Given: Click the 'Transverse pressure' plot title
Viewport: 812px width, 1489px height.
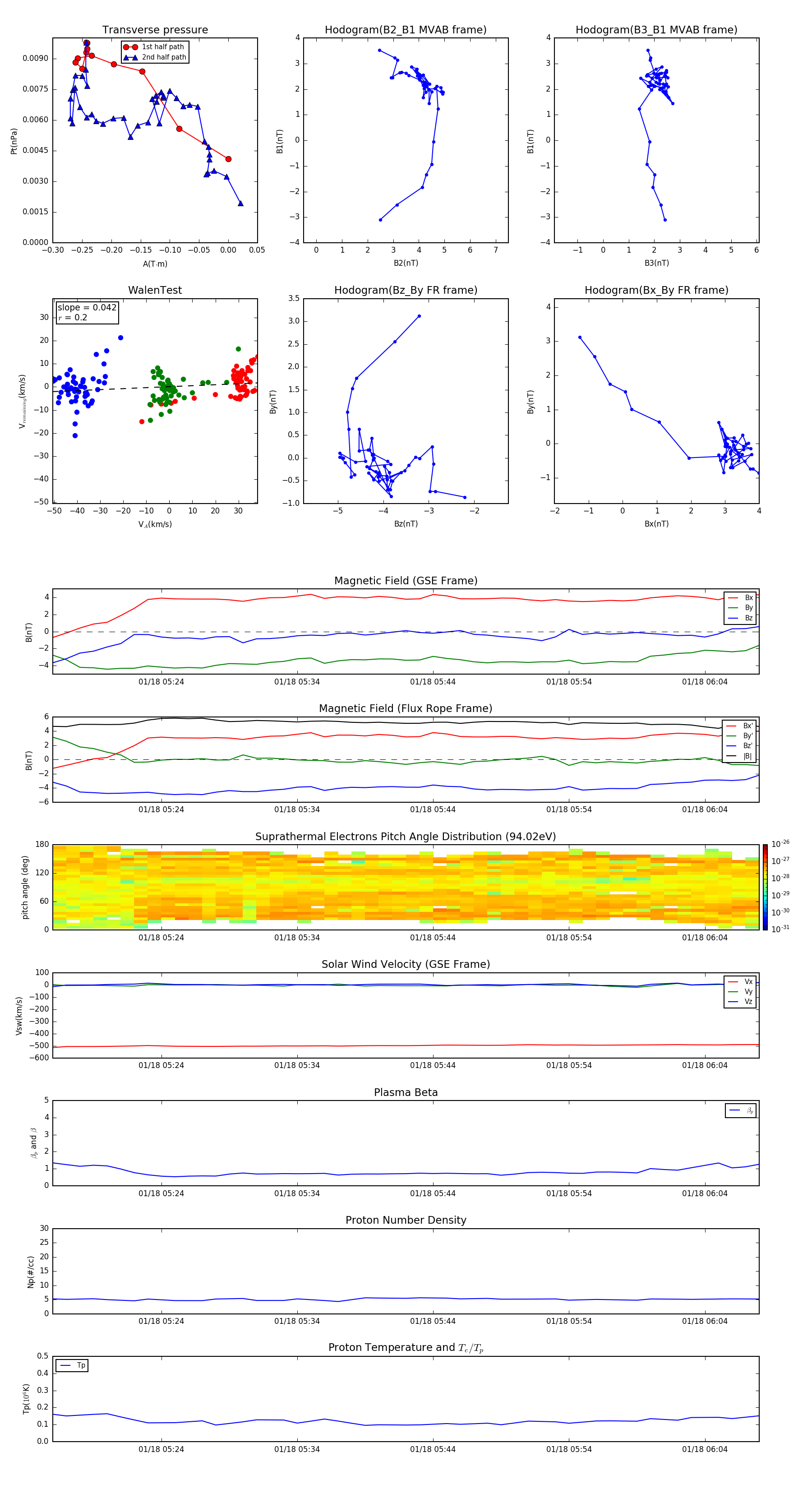Looking at the screenshot, I should [155, 30].
